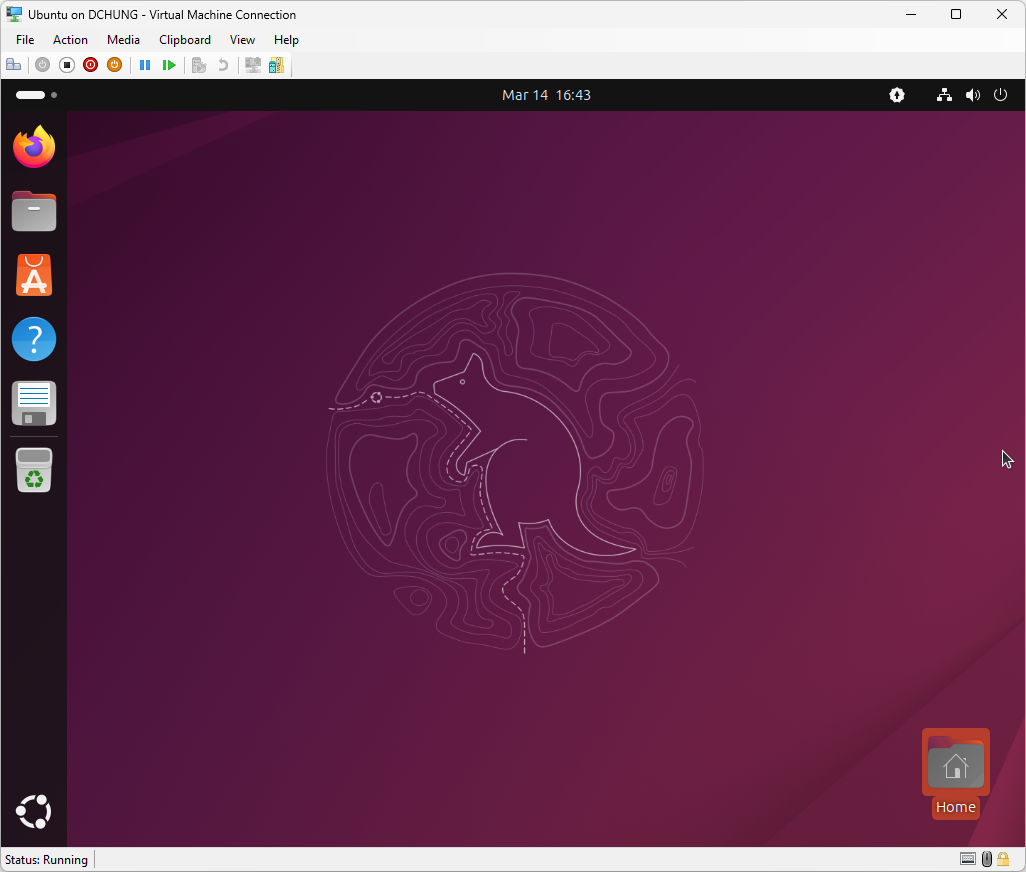Click the update indicator icon in top bar
Image resolution: width=1026 pixels, height=872 pixels.
pyautogui.click(x=896, y=95)
